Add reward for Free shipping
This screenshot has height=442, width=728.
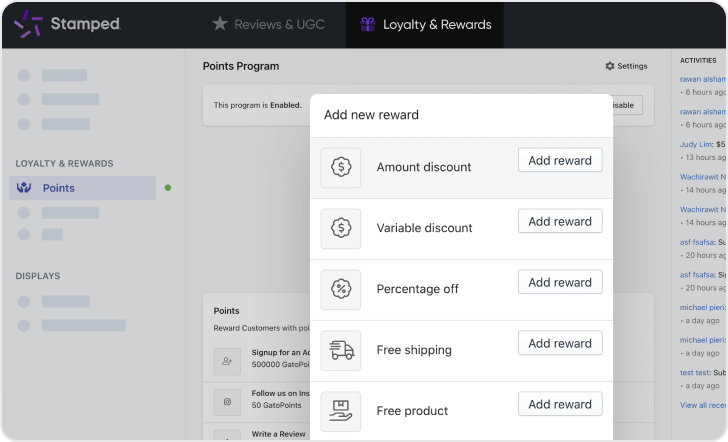pyautogui.click(x=560, y=343)
